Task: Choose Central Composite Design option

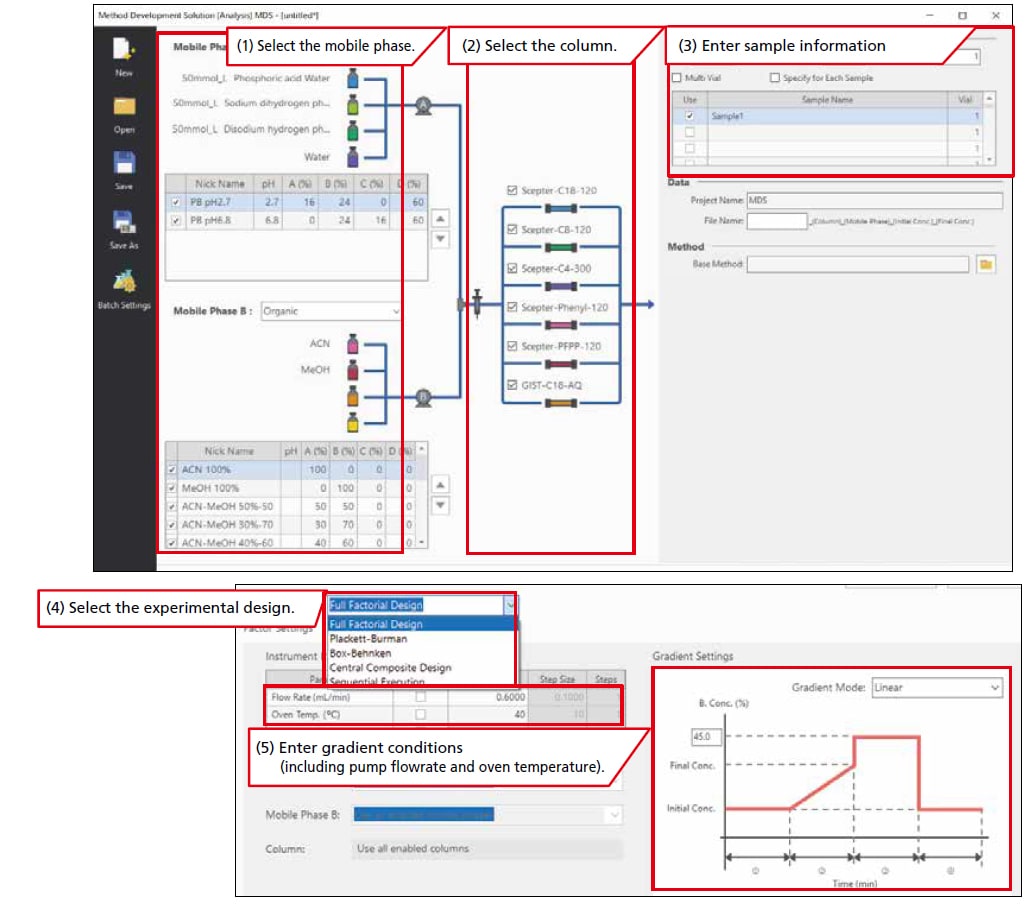Action: 390,667
